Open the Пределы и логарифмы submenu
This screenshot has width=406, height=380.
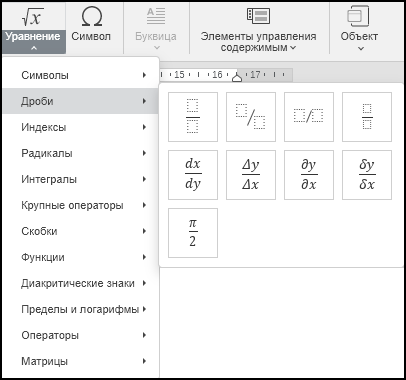[x=80, y=309]
